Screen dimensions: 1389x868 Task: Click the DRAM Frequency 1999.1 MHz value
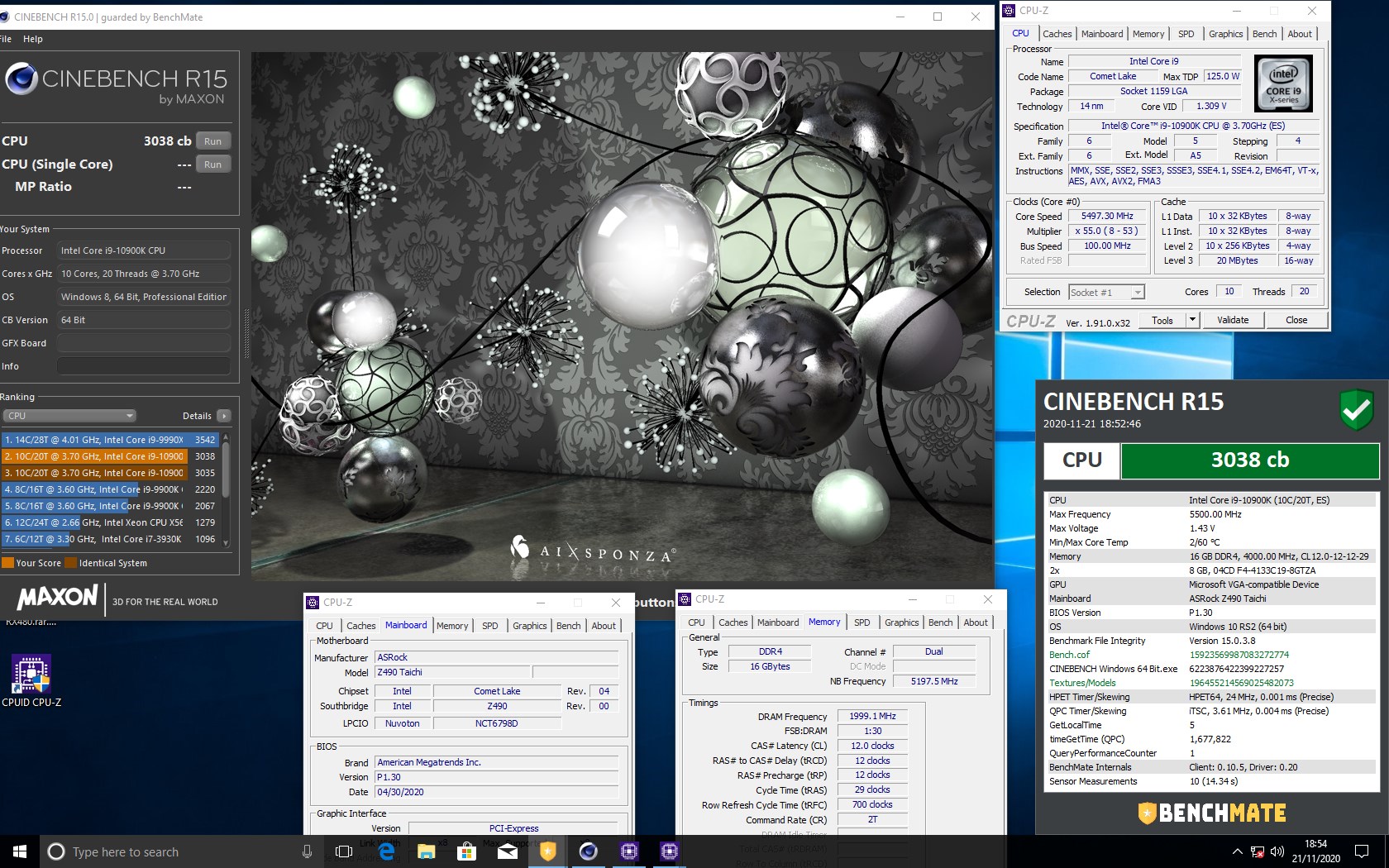click(872, 716)
